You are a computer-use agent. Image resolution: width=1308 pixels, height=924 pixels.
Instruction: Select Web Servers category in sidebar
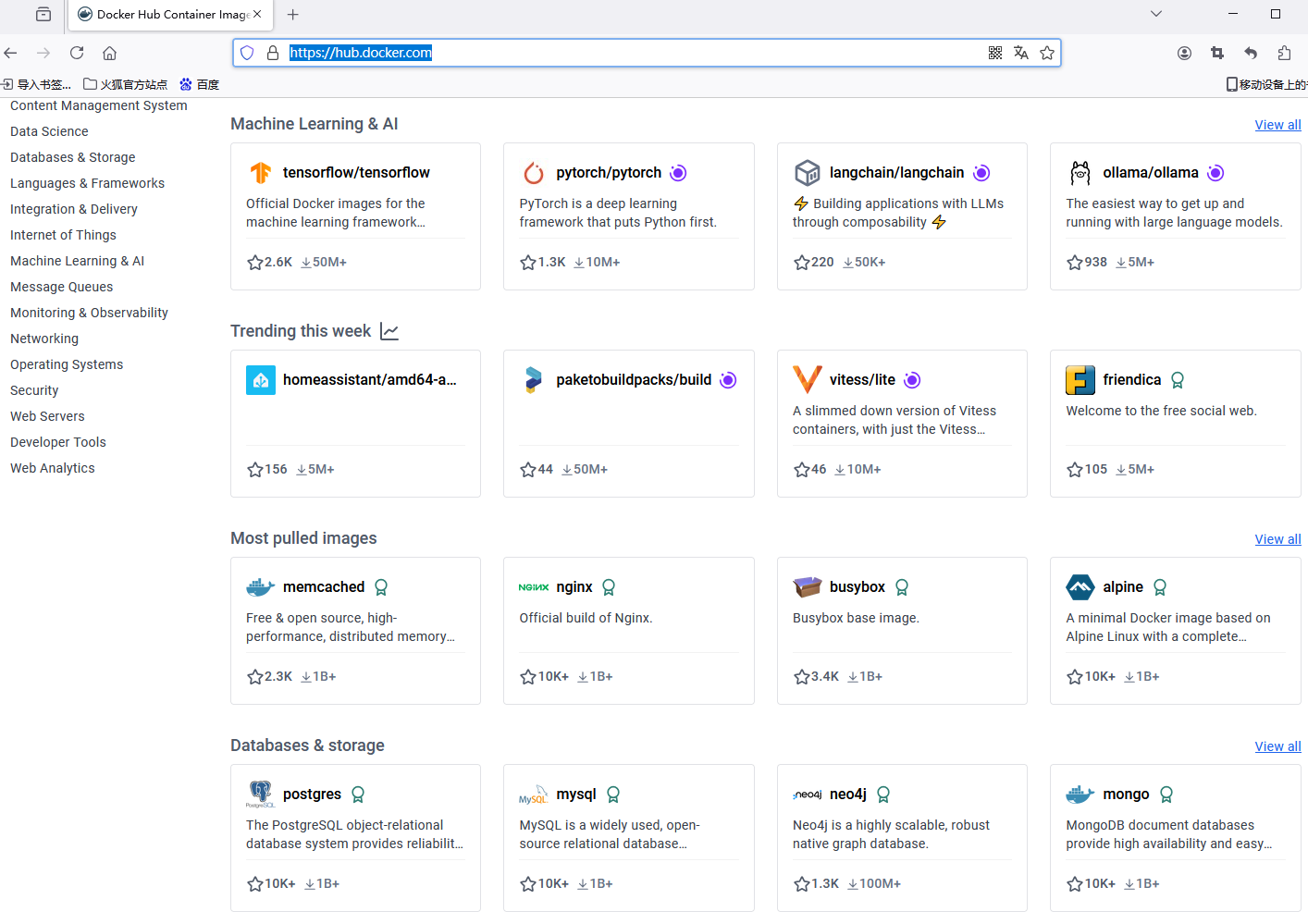click(47, 416)
